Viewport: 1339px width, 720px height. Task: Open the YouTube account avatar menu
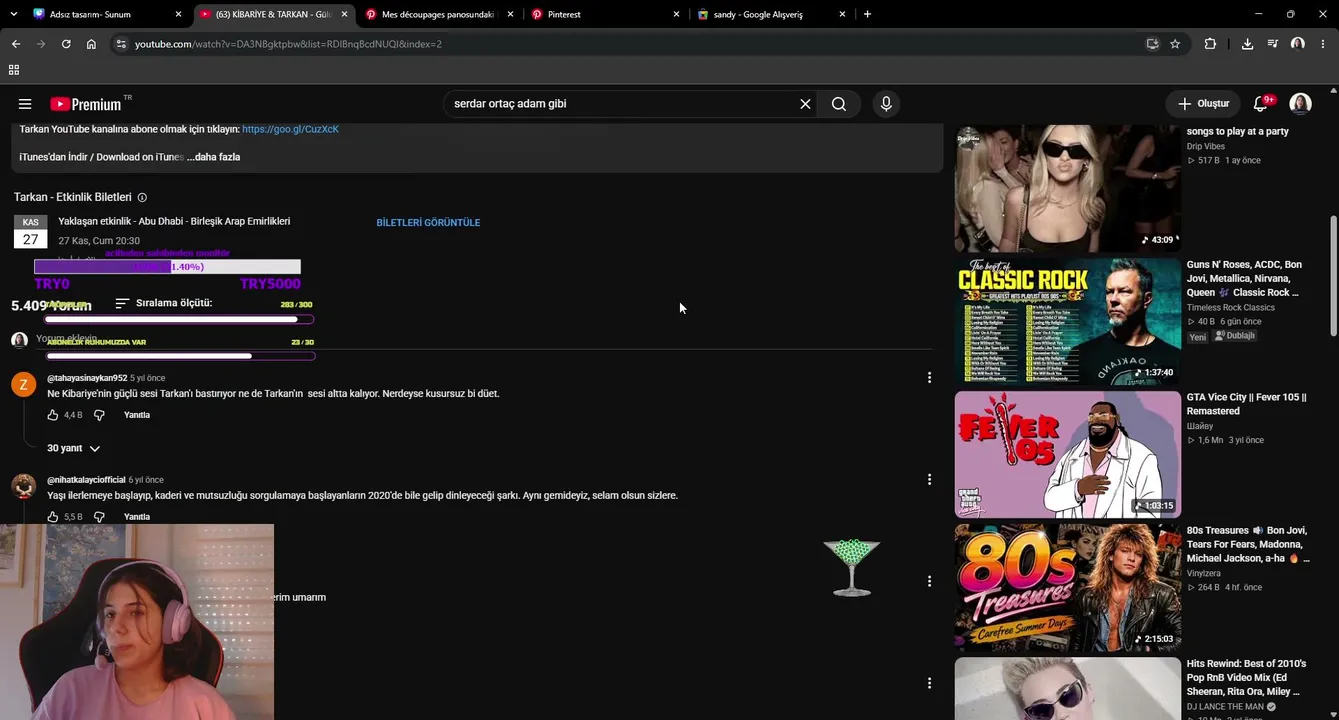(x=1300, y=104)
